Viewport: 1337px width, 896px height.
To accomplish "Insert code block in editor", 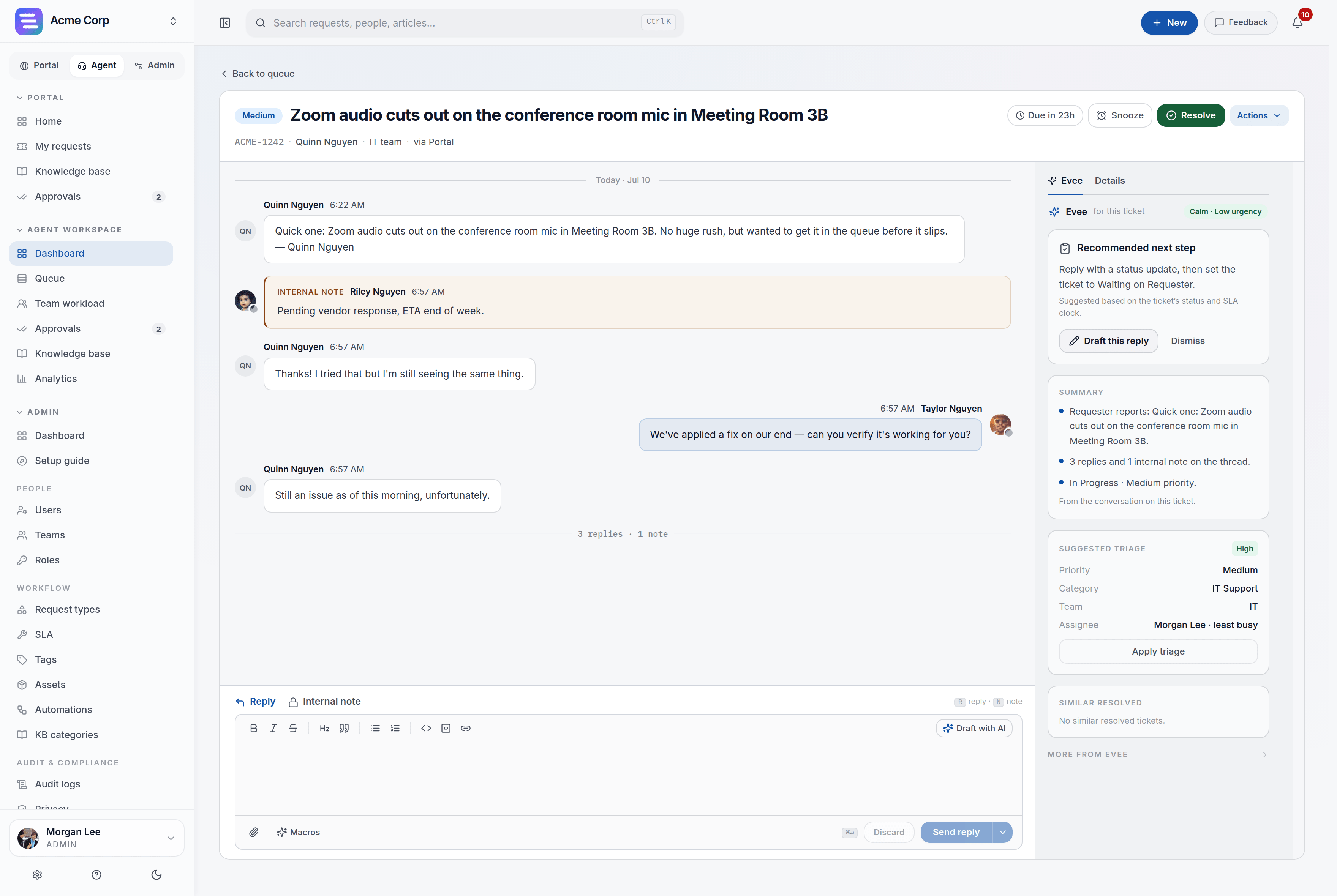I will (x=446, y=728).
